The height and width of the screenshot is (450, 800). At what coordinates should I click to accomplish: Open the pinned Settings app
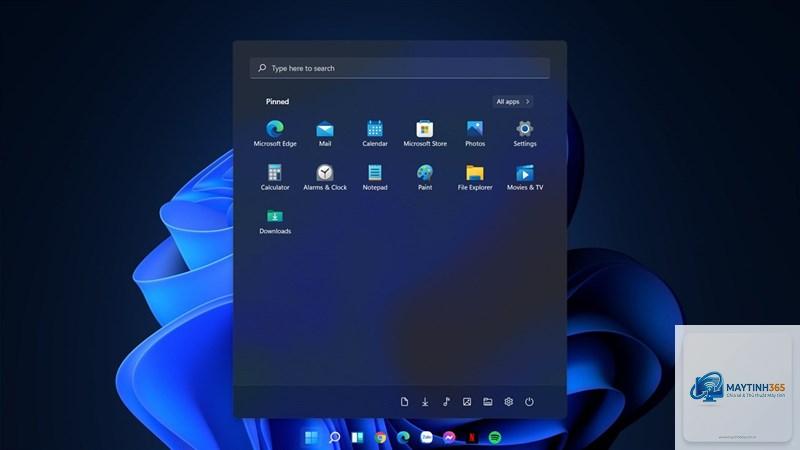click(525, 133)
